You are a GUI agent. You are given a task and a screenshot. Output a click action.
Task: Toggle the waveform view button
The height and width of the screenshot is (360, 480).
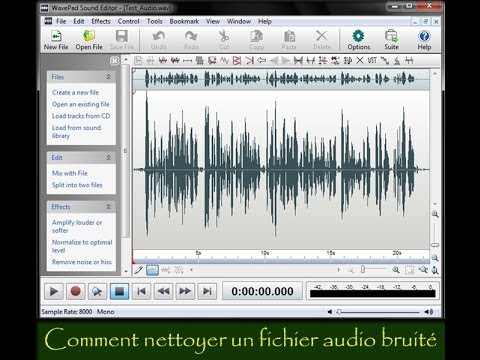(x=152, y=270)
